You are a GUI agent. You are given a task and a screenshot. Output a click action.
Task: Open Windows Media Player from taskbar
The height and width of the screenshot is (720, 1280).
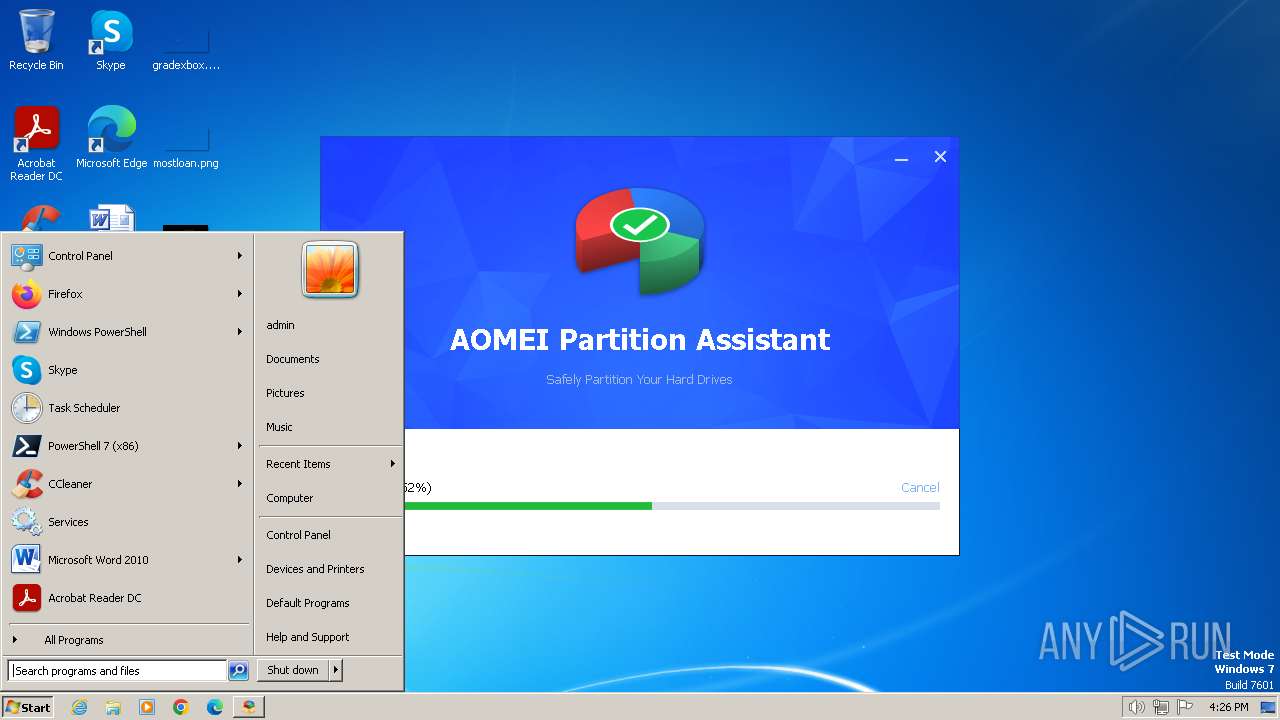tap(147, 707)
